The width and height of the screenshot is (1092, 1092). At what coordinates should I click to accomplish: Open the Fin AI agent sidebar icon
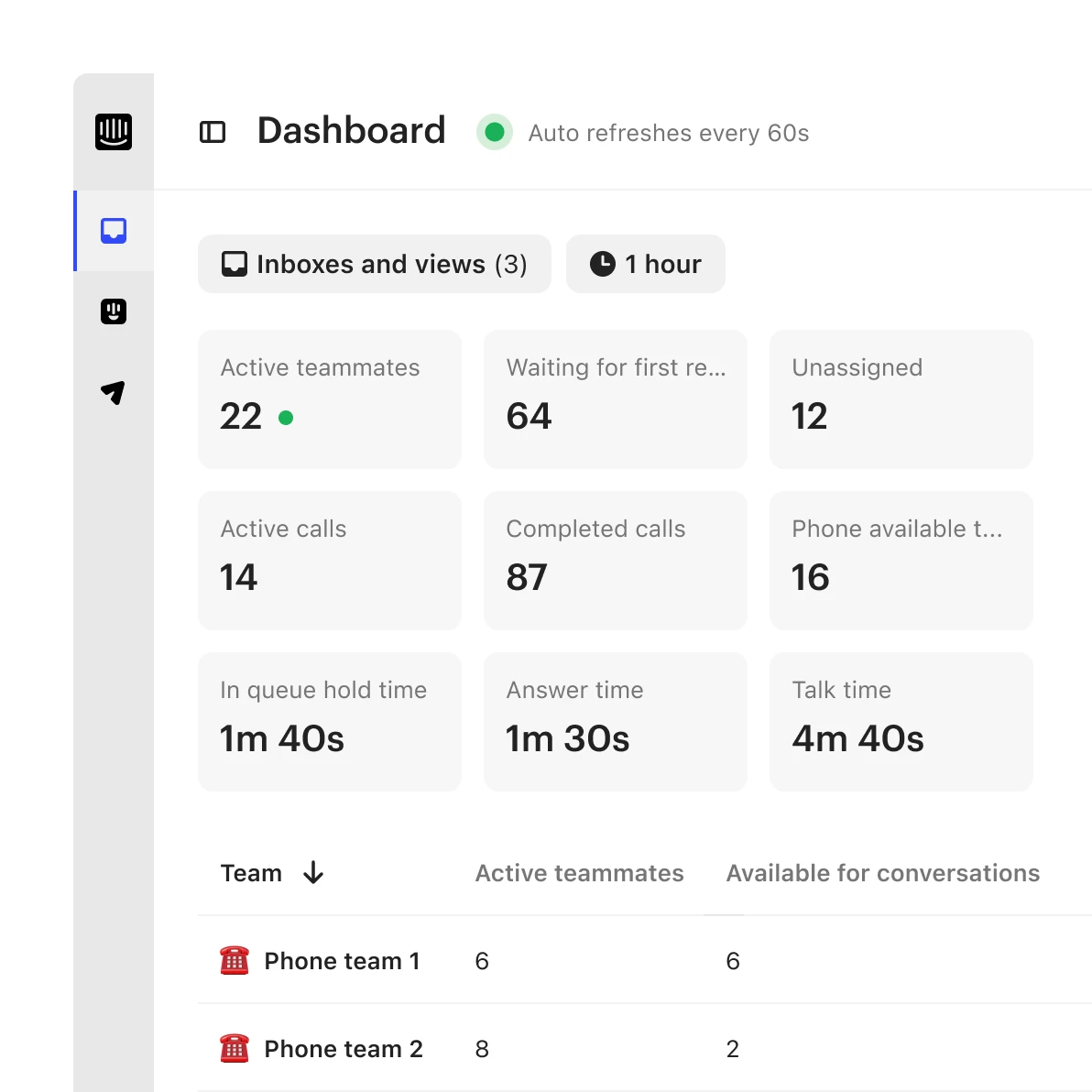(114, 311)
